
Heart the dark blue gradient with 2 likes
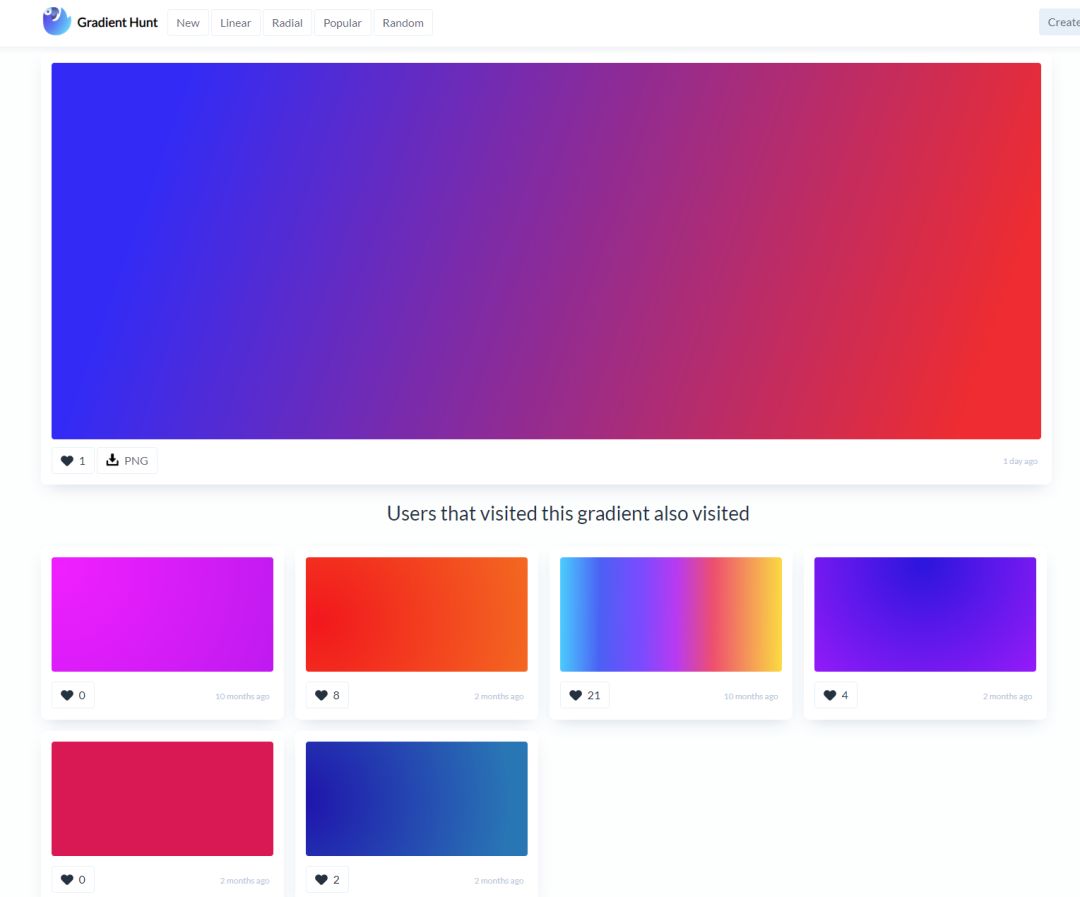pyautogui.click(x=327, y=880)
